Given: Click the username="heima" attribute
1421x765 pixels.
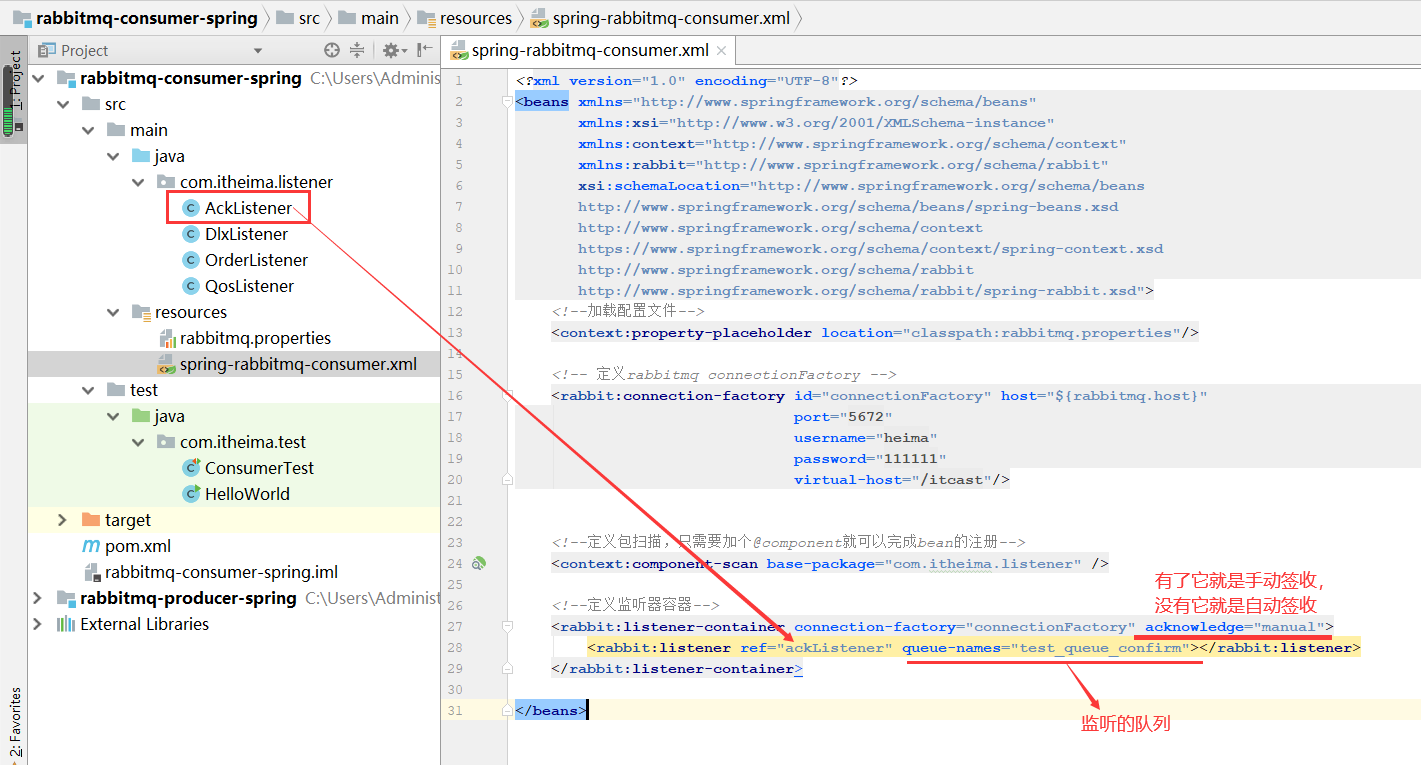Looking at the screenshot, I should pos(866,438).
